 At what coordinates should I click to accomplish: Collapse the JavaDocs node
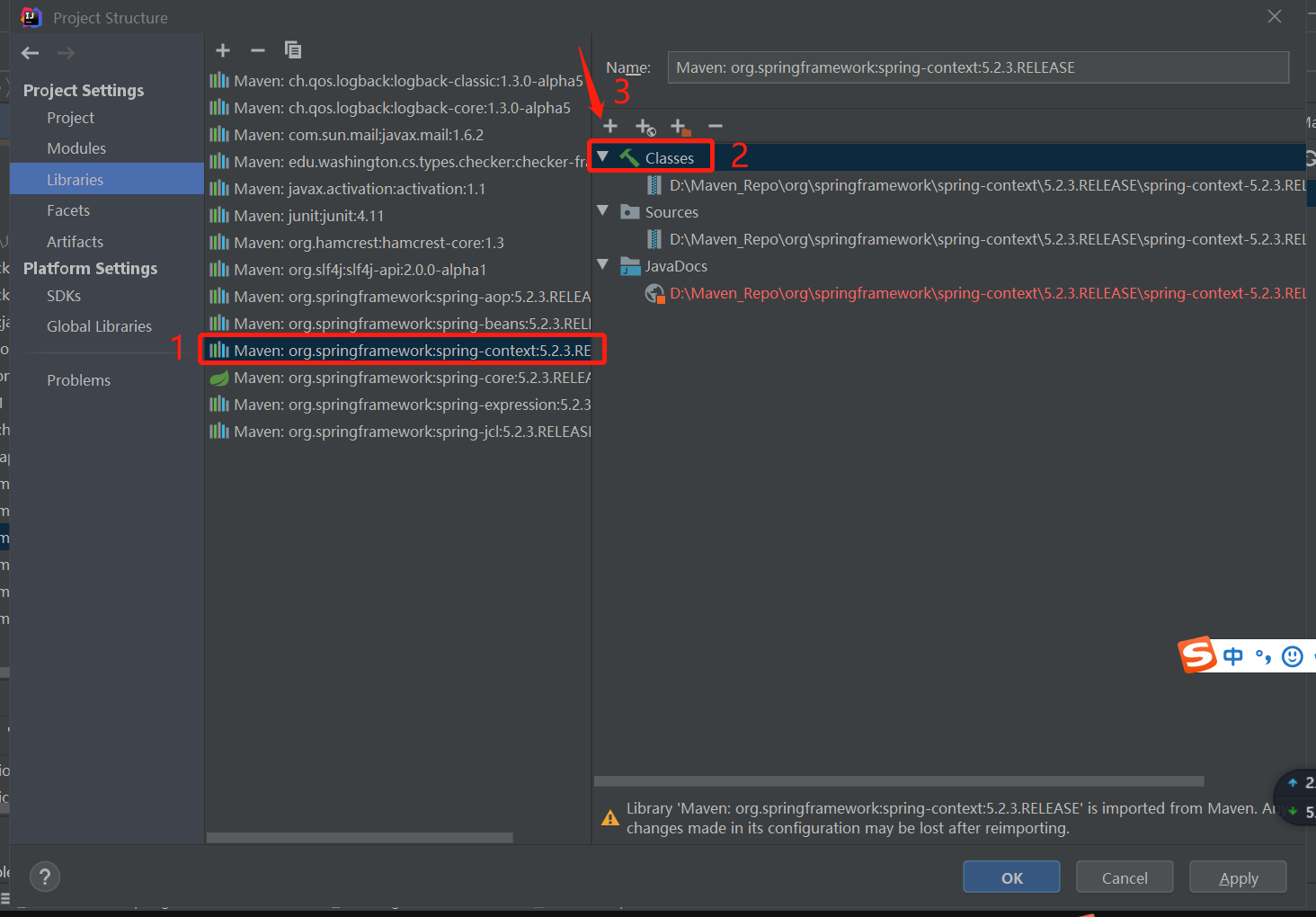tap(603, 265)
